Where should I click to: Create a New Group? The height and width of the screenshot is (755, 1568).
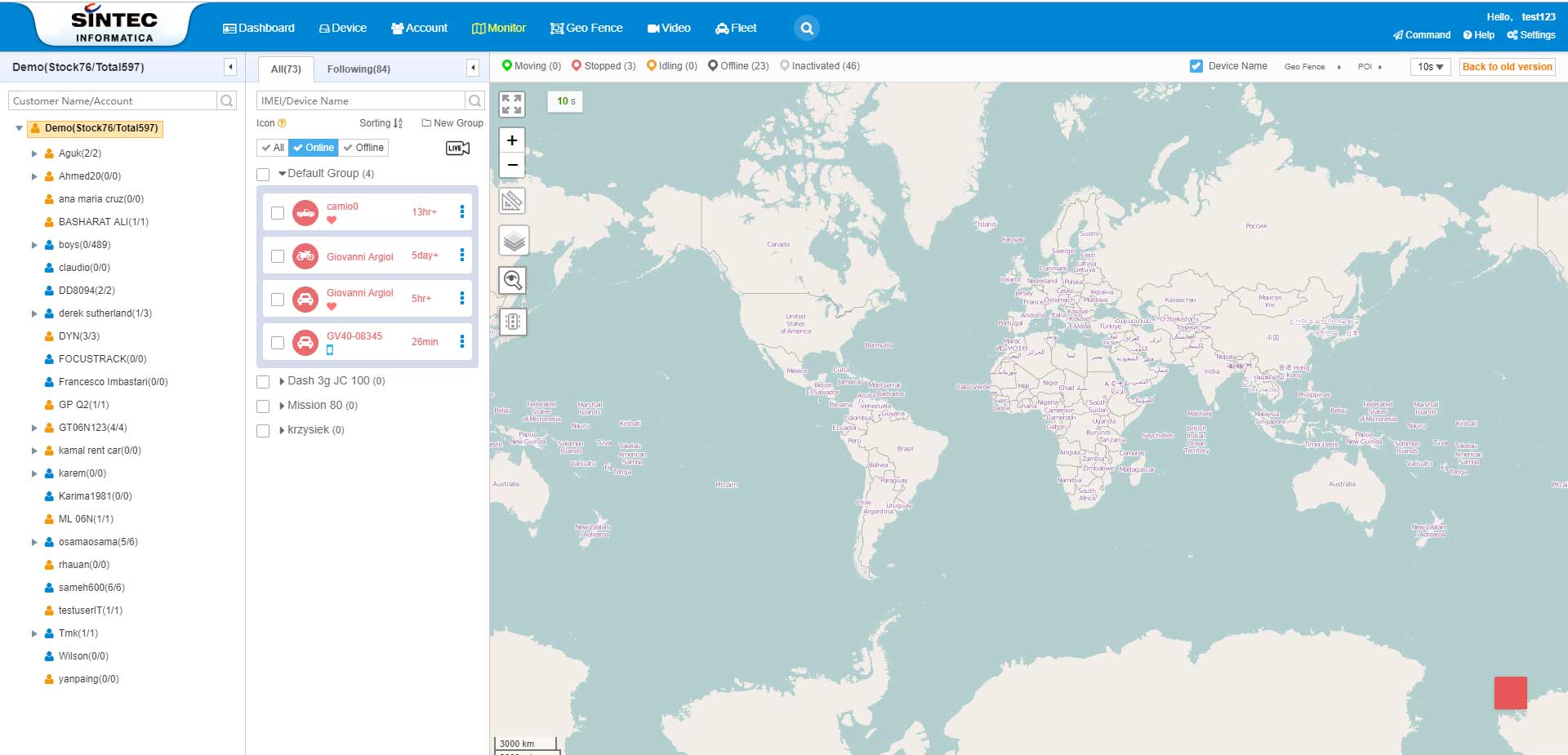click(452, 123)
